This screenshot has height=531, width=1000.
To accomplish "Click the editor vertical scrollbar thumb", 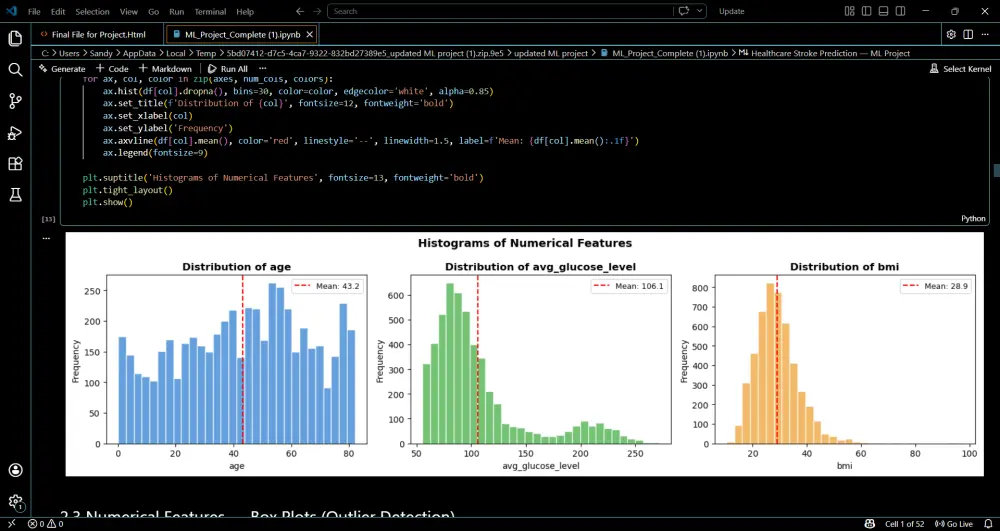I will (996, 170).
